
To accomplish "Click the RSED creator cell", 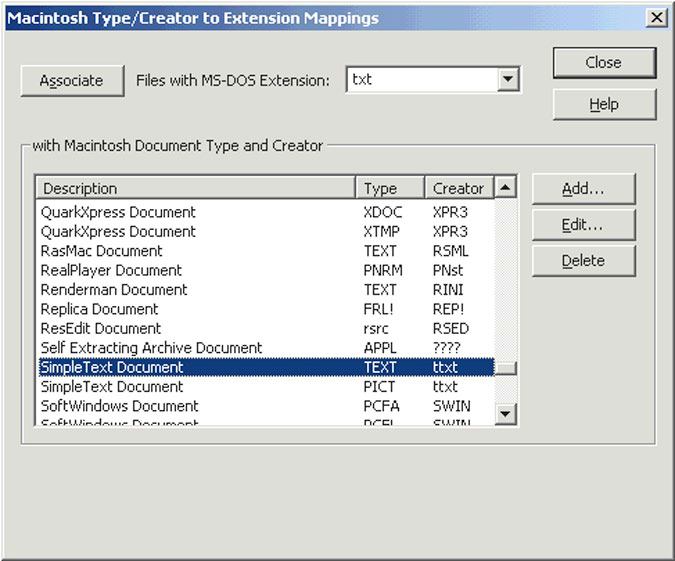I will point(450,329).
